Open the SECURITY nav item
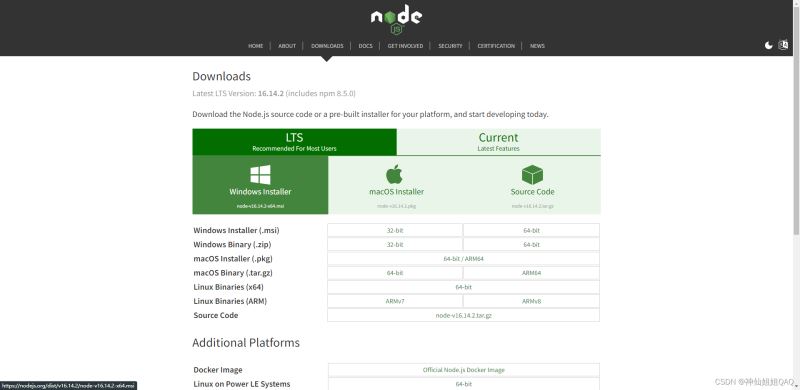 [450, 46]
